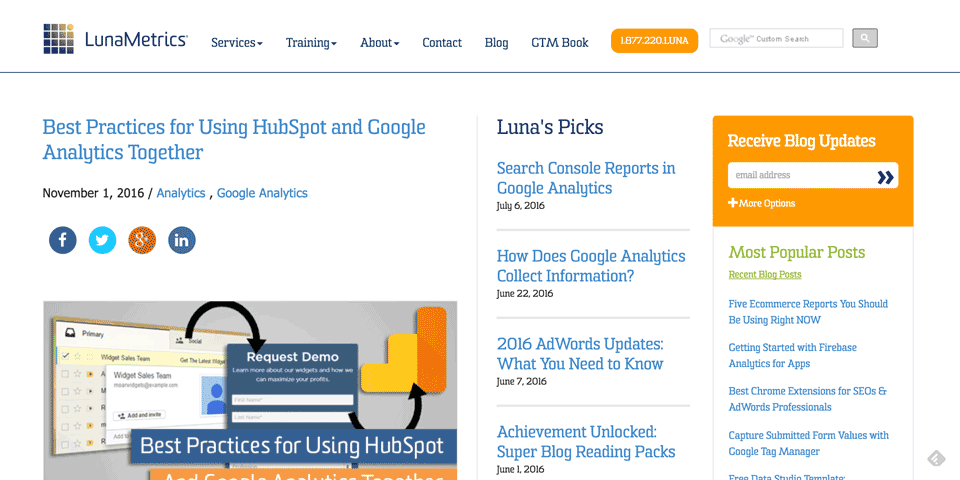Viewport: 960px width, 480px height.
Task: Expand More Options under blog updates
Action: click(762, 203)
